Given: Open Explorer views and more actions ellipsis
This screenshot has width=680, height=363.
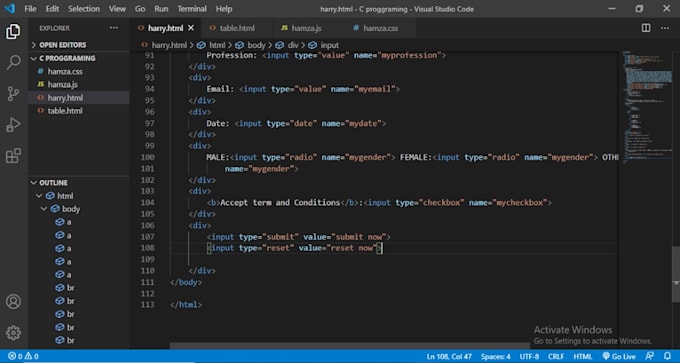Looking at the screenshot, I should 114,28.
